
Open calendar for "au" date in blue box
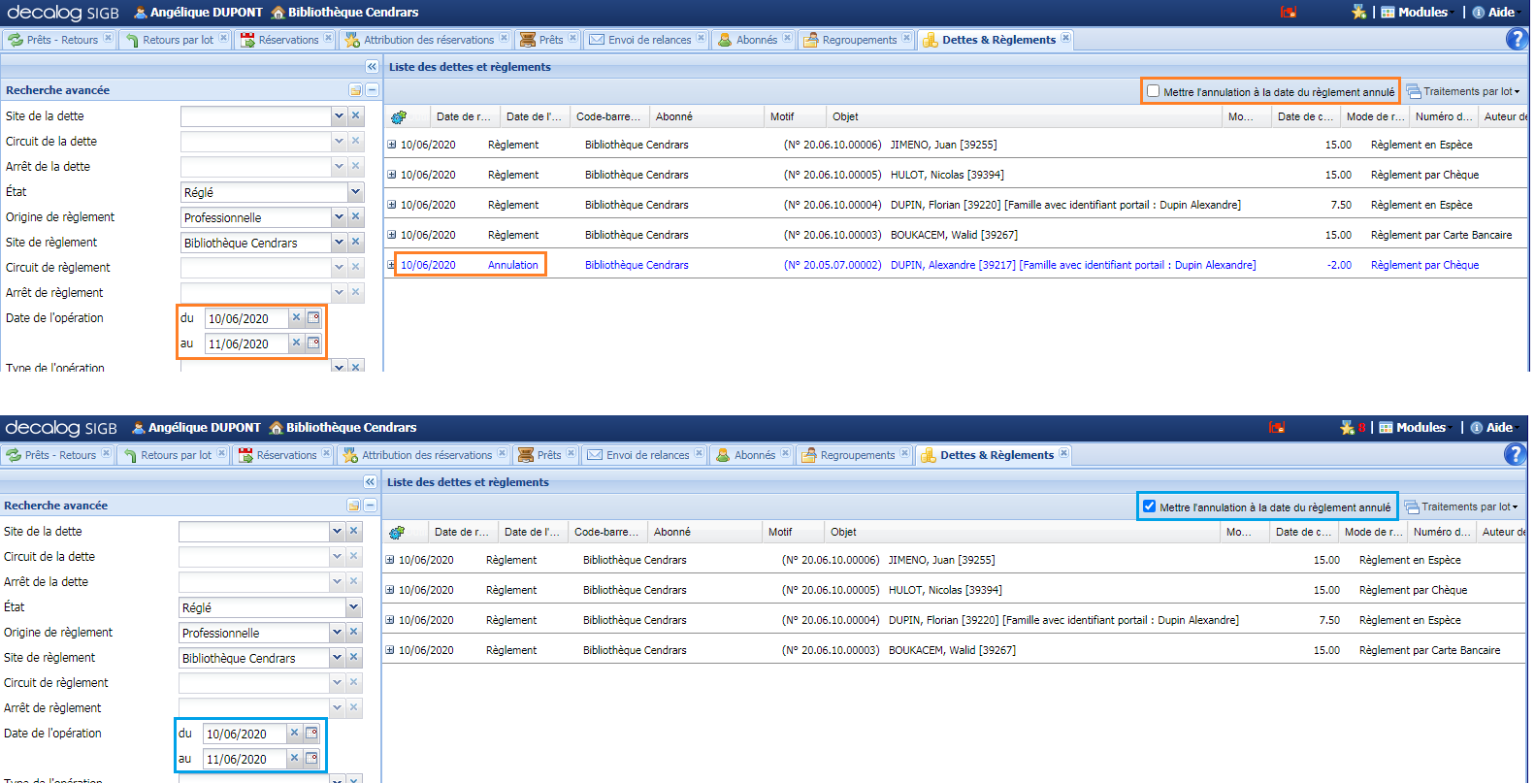(311, 759)
